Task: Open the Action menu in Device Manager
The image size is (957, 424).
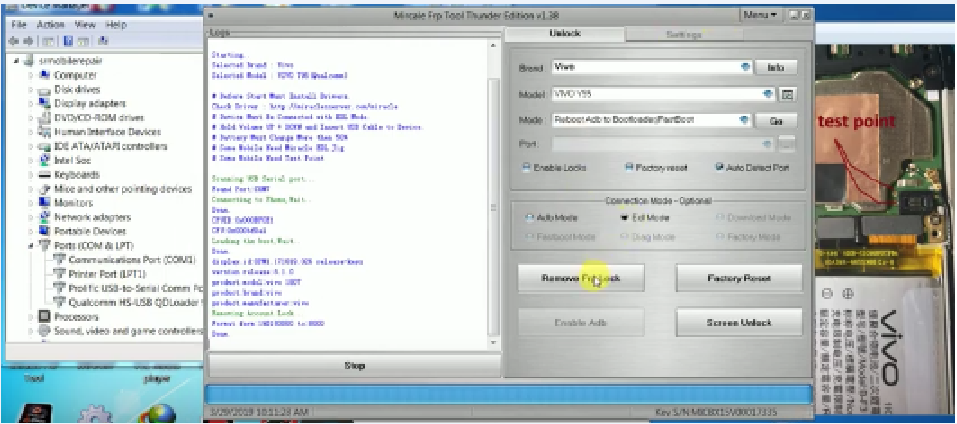Action: tap(50, 25)
